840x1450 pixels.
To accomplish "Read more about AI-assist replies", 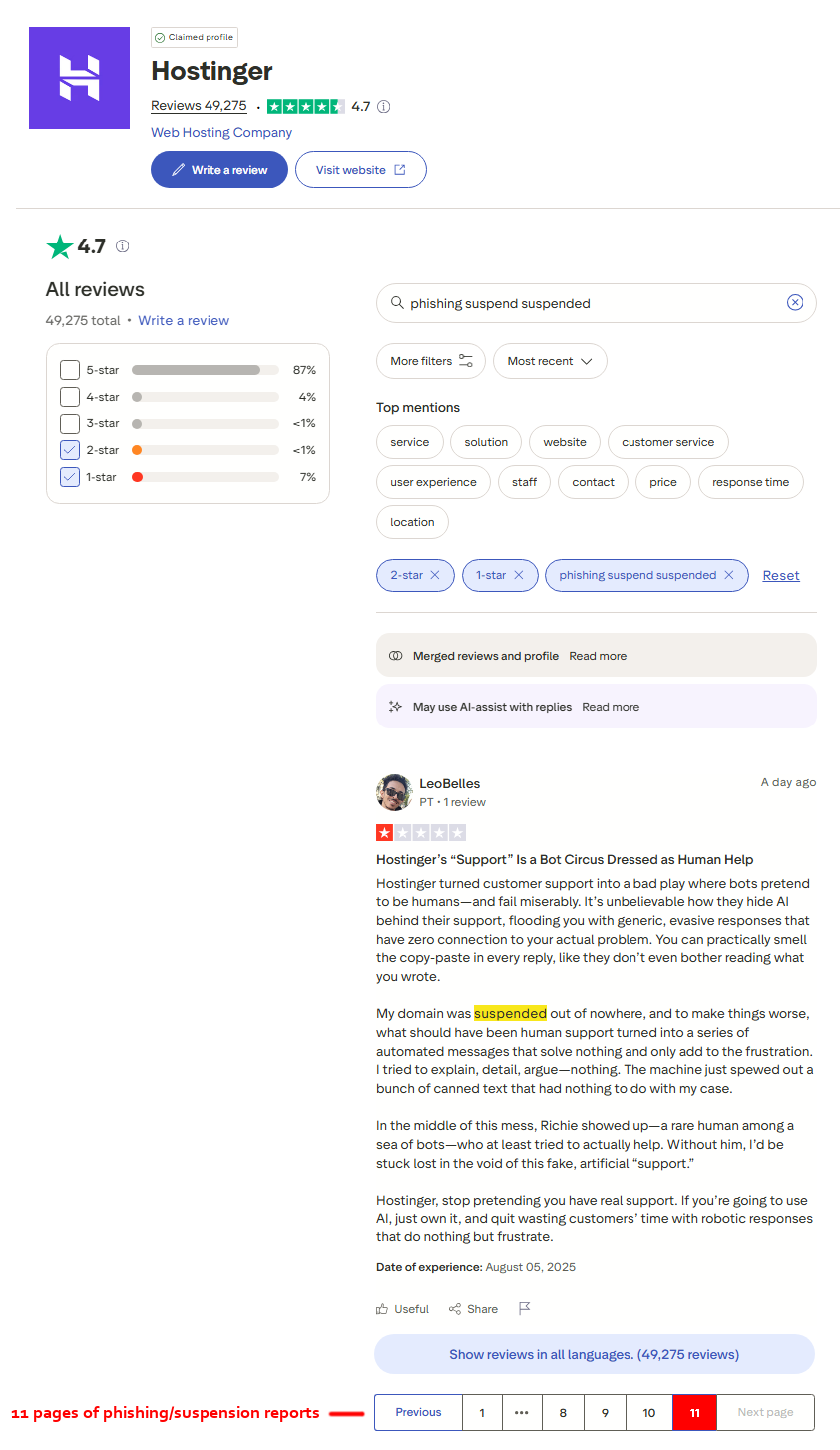I will 611,707.
